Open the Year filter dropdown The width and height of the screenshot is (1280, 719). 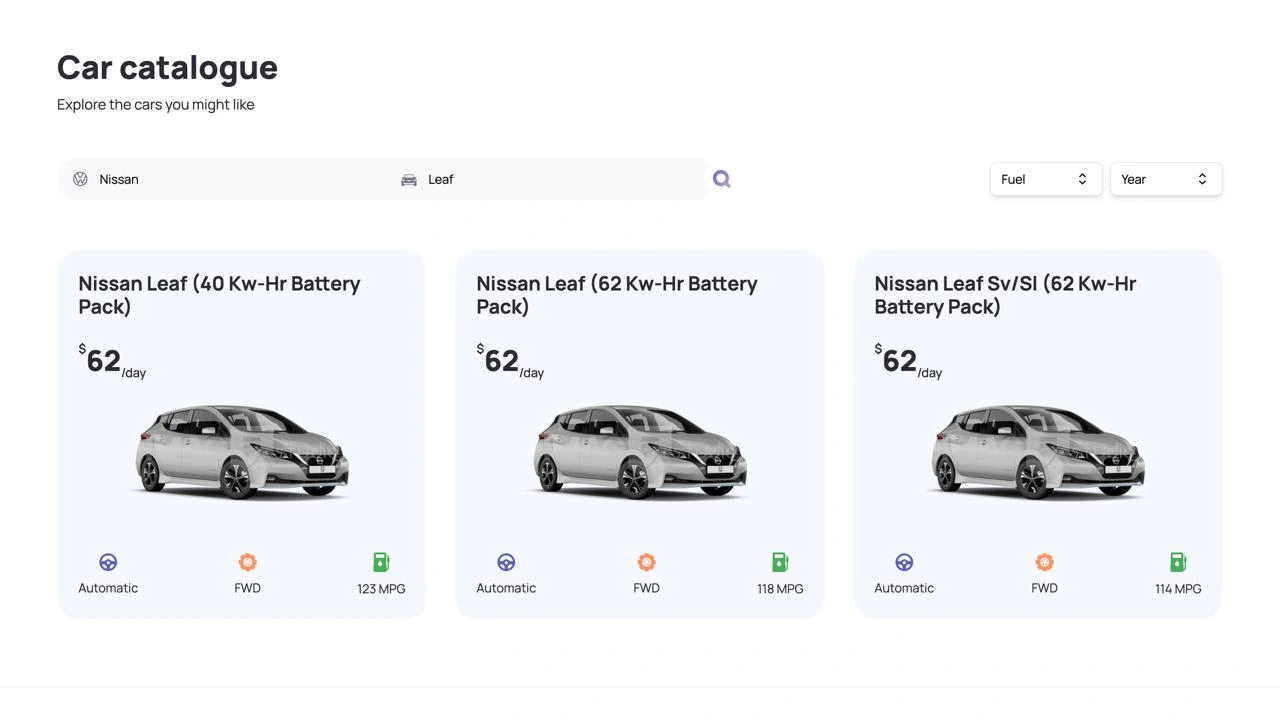(x=1166, y=179)
